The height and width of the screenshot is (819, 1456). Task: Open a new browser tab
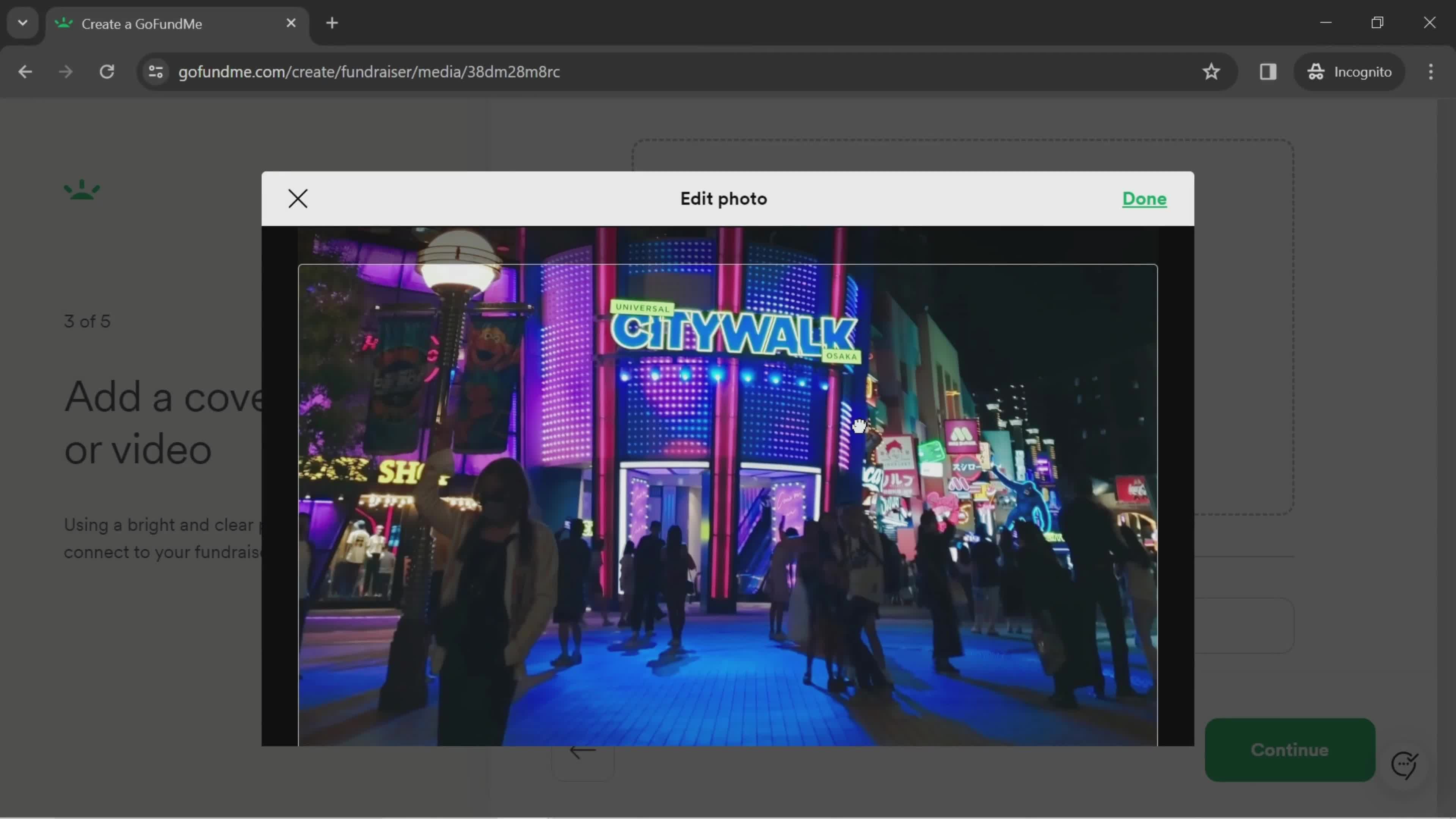tap(333, 23)
